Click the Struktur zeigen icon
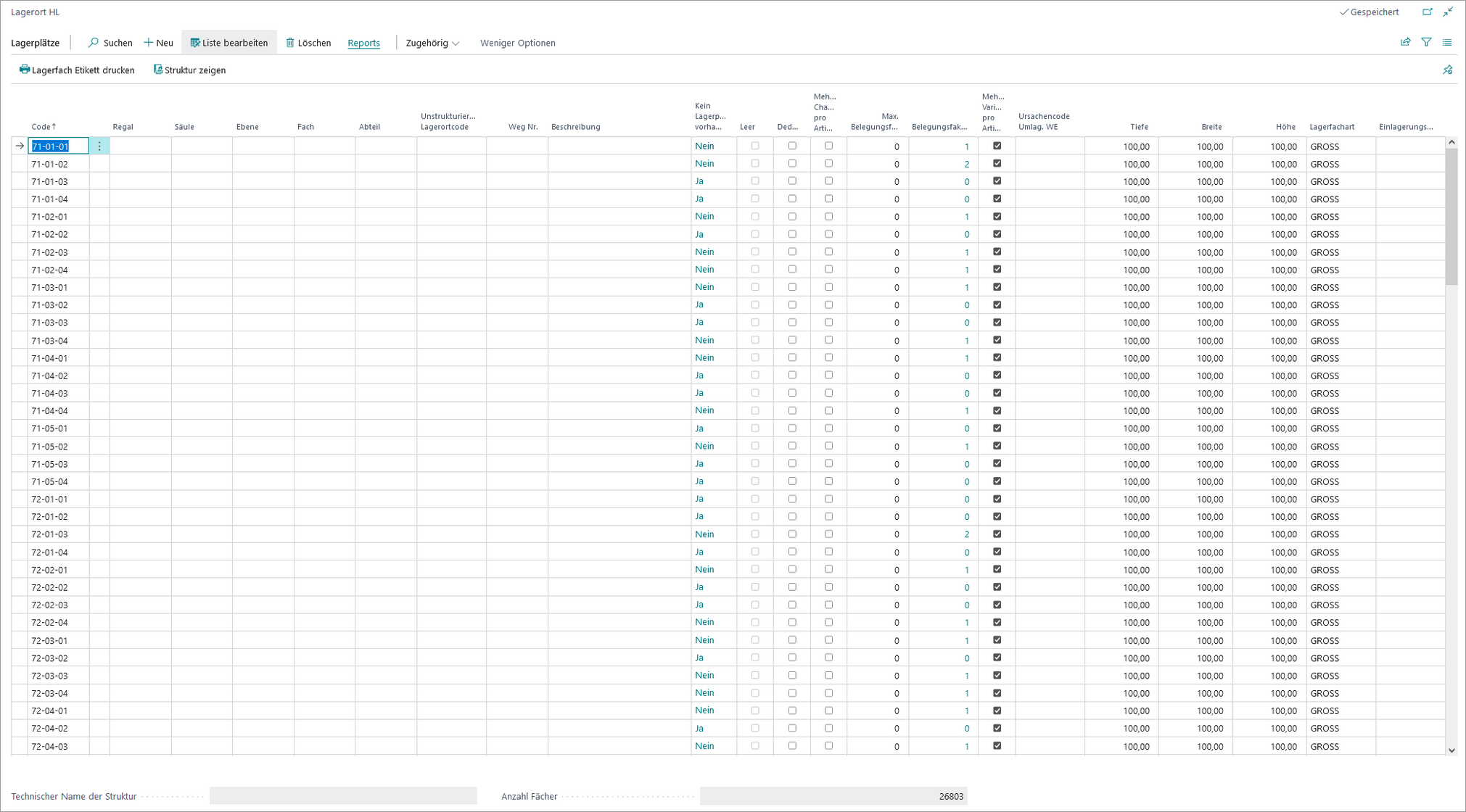The width and height of the screenshot is (1466, 812). coord(157,70)
